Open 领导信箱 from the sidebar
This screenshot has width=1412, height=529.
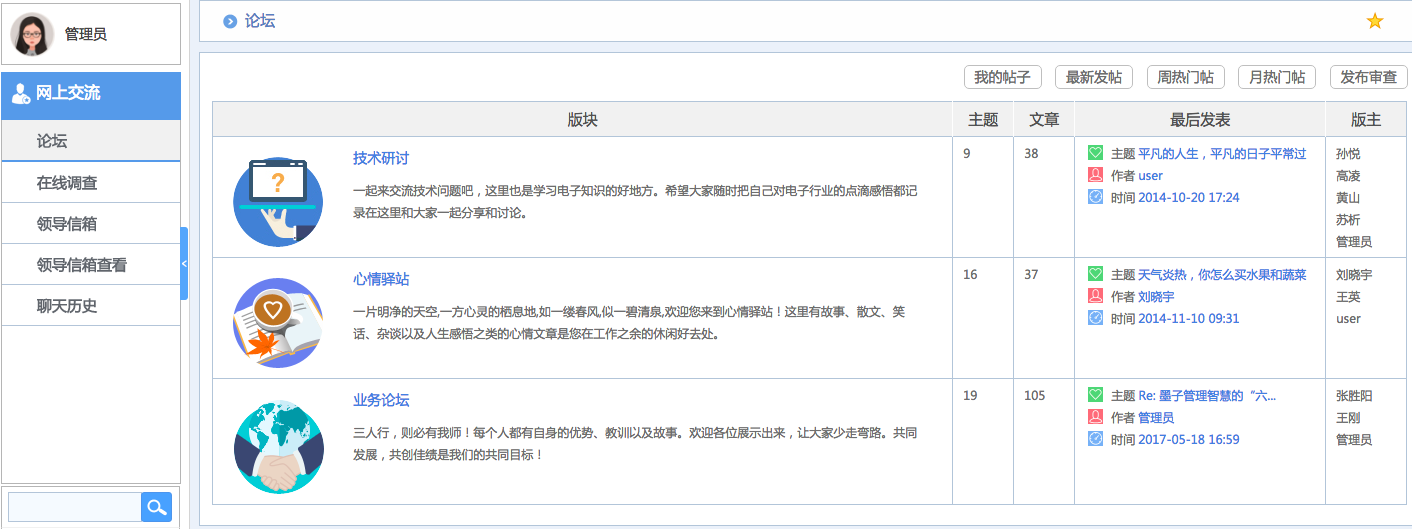[x=67, y=224]
